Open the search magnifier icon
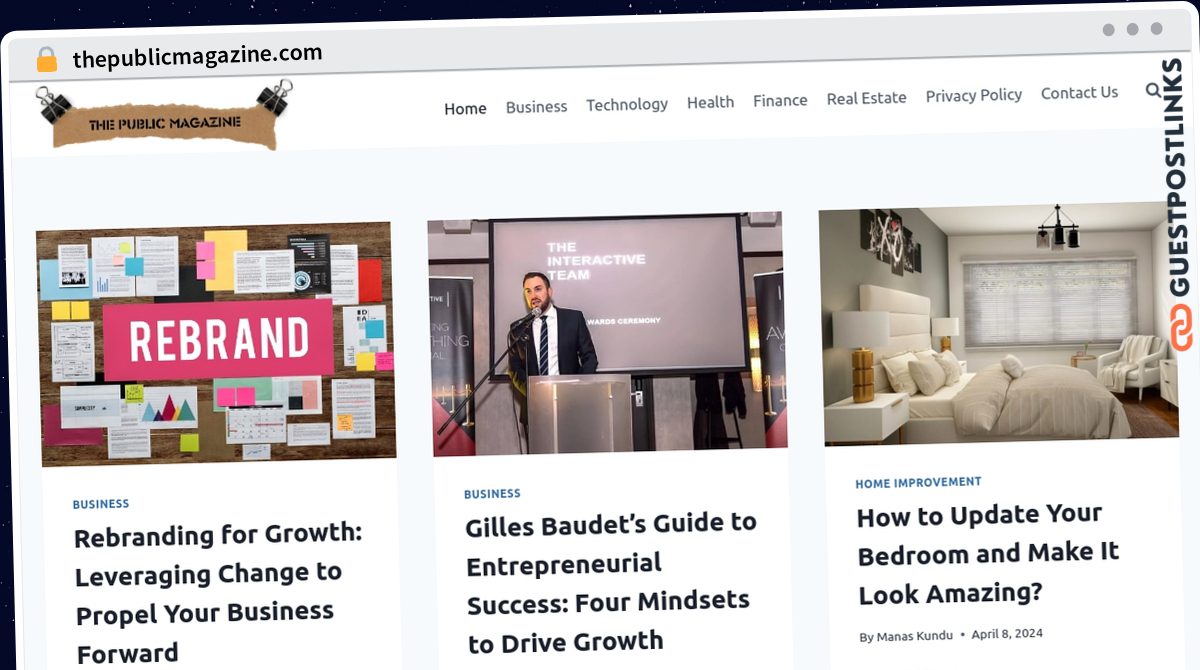The height and width of the screenshot is (670, 1200). tap(1153, 91)
